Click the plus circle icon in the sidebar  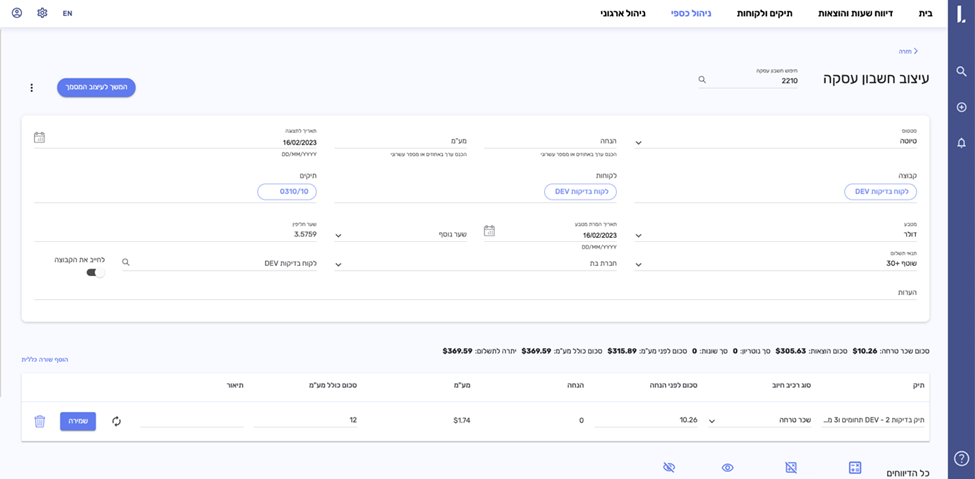[x=961, y=107]
